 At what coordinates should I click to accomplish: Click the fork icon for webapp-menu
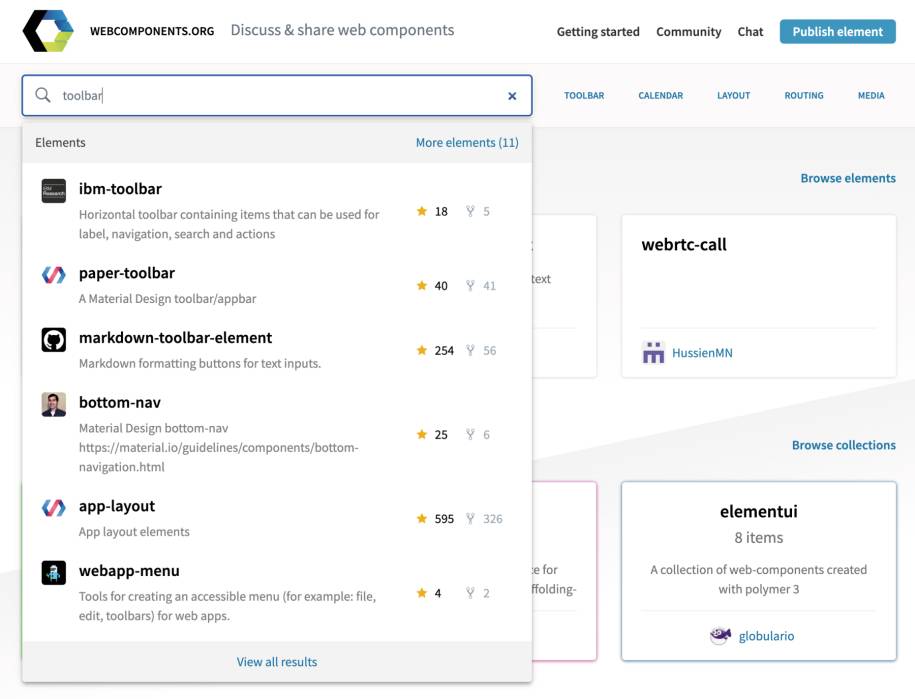[x=470, y=593]
